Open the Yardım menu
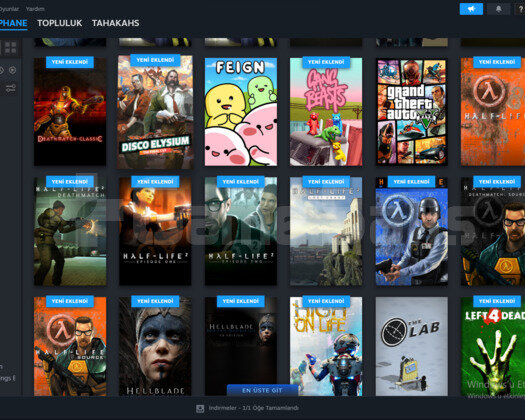 (x=35, y=9)
